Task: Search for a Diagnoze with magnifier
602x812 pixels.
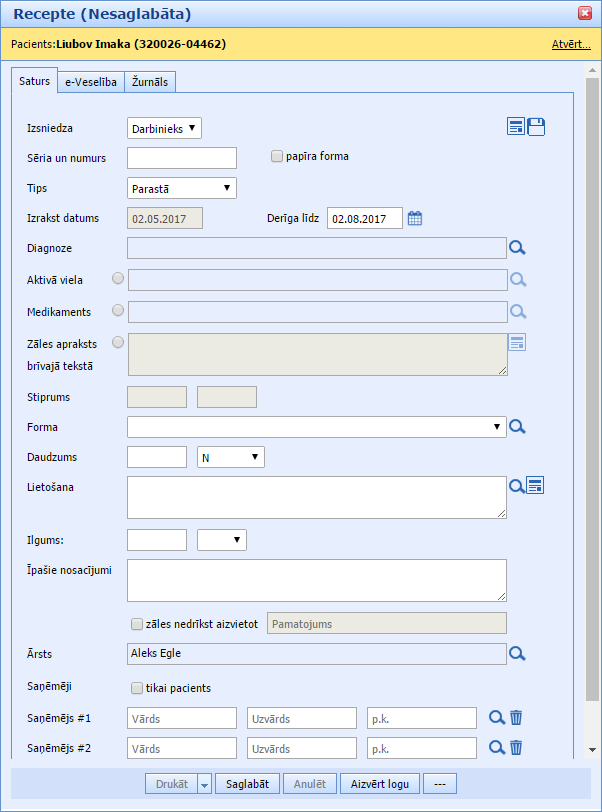Action: pos(517,249)
